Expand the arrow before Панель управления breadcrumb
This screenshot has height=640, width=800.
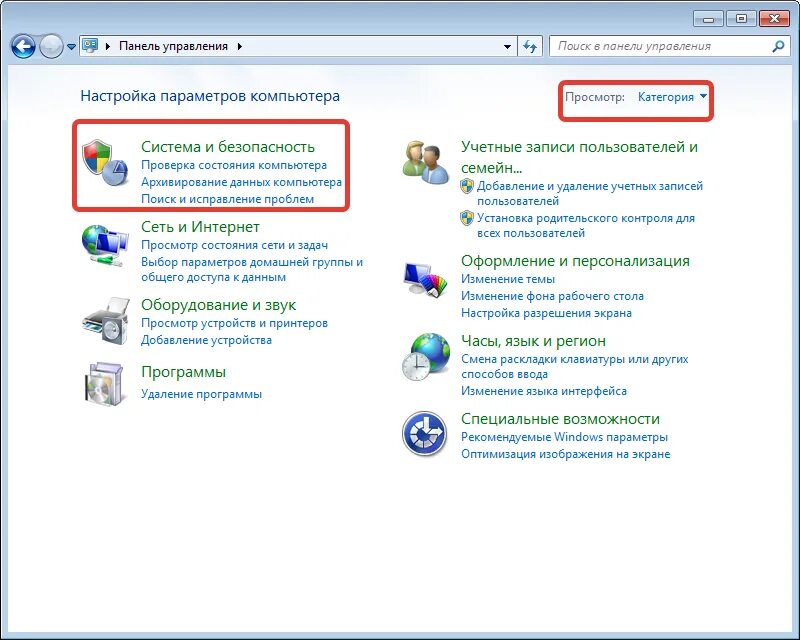tap(108, 46)
